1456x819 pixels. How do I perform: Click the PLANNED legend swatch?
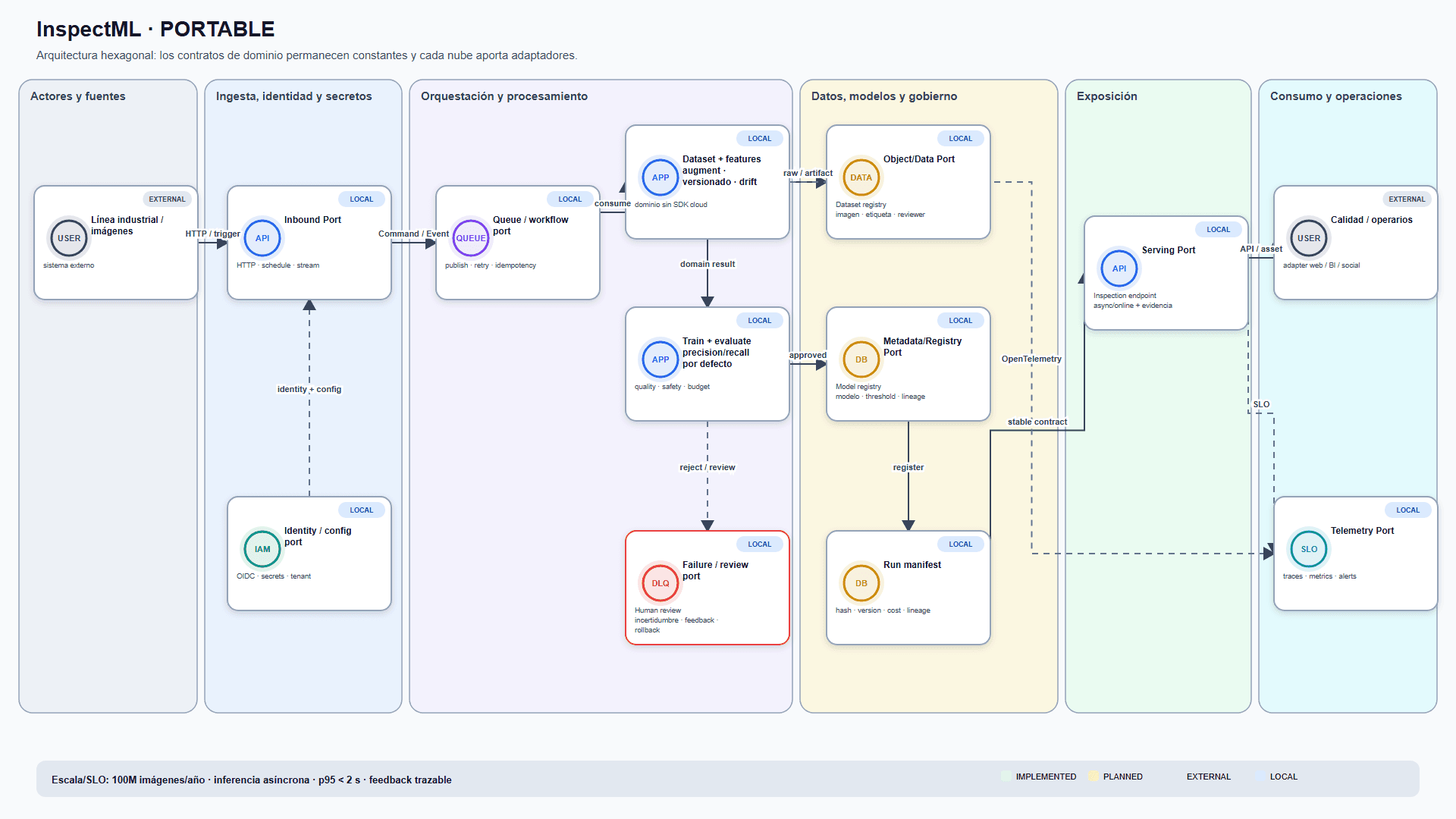click(x=1094, y=777)
